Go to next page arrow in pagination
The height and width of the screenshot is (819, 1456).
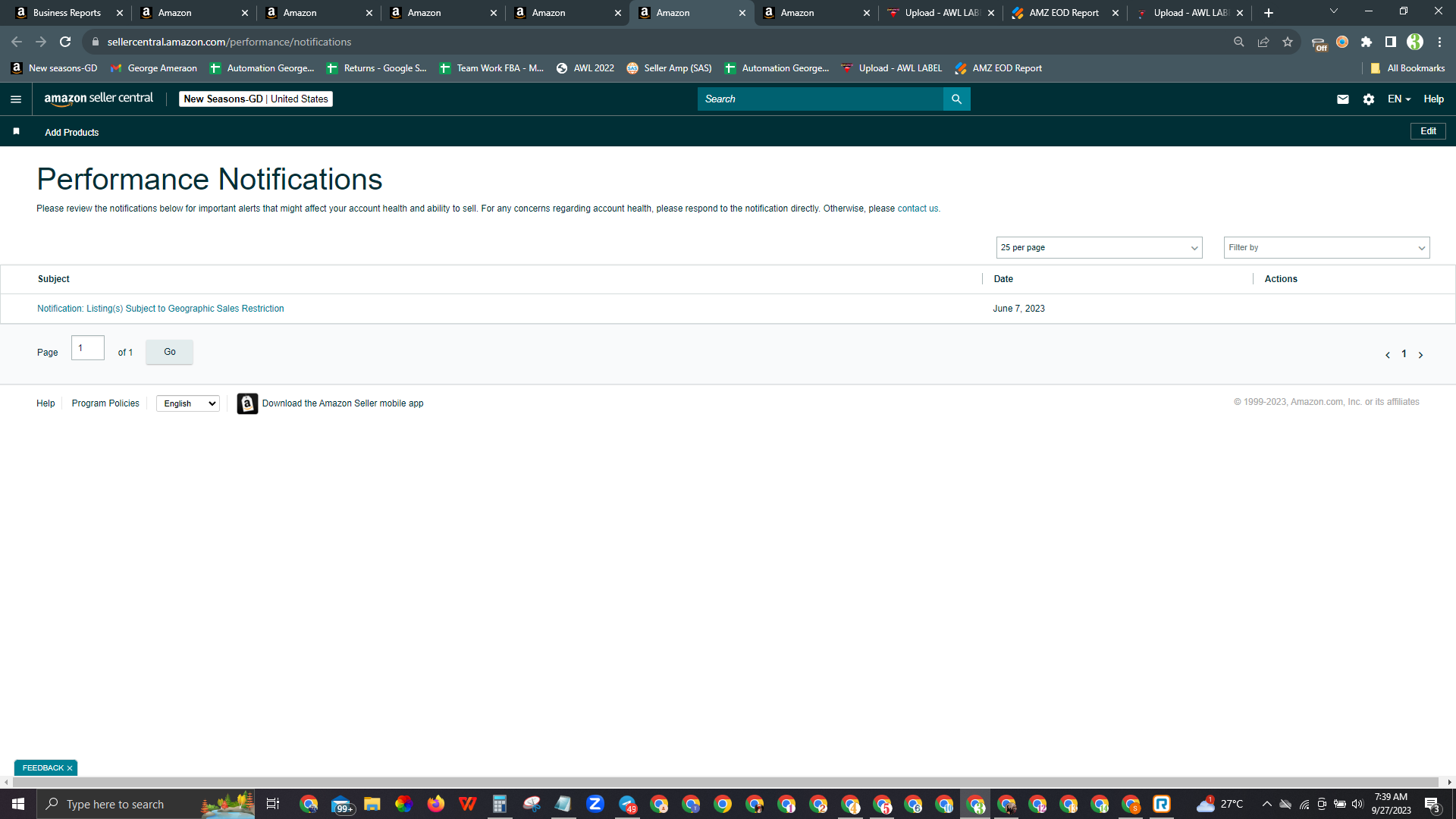1420,355
